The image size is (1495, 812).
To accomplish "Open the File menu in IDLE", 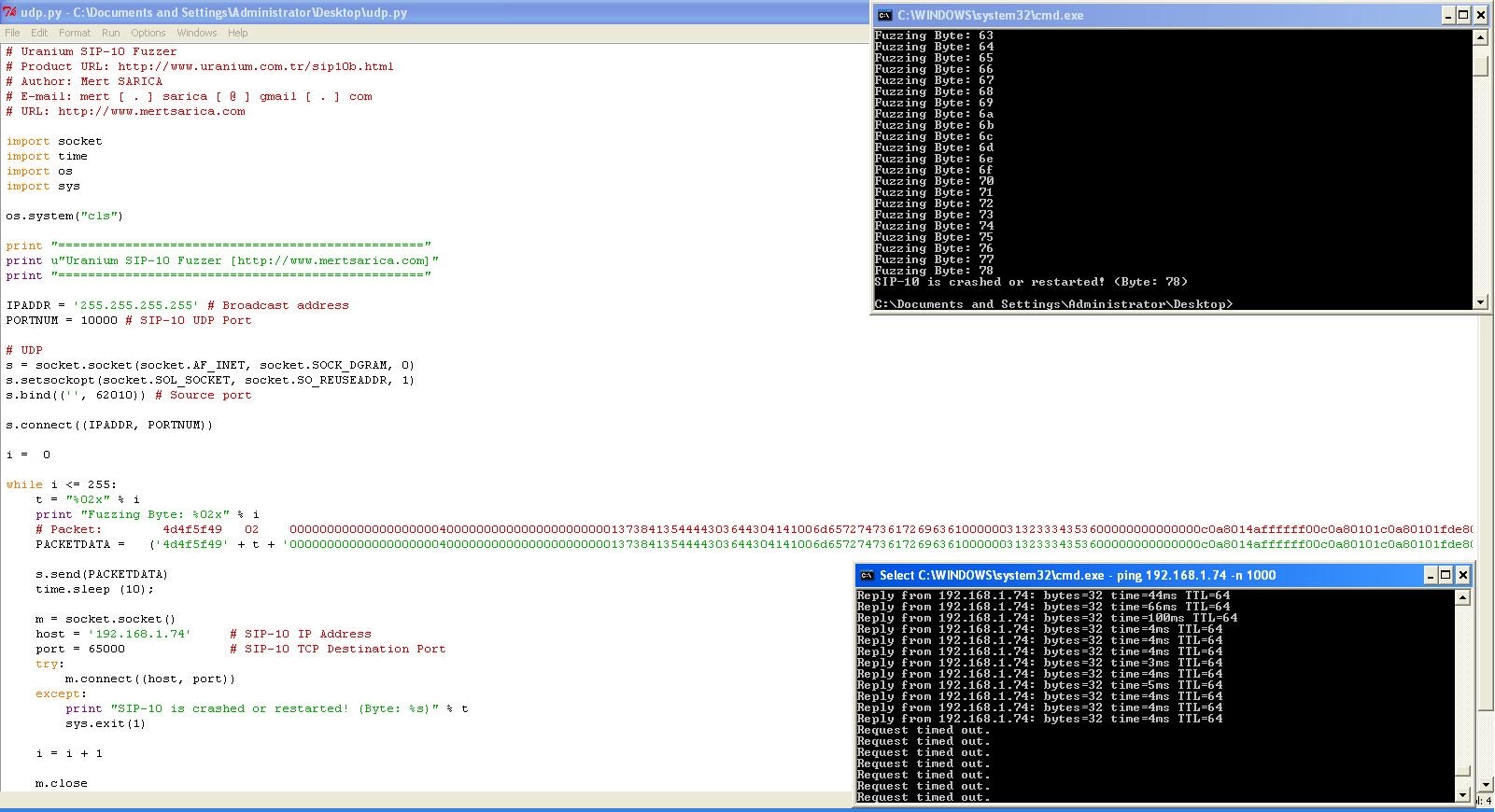I will (x=12, y=33).
